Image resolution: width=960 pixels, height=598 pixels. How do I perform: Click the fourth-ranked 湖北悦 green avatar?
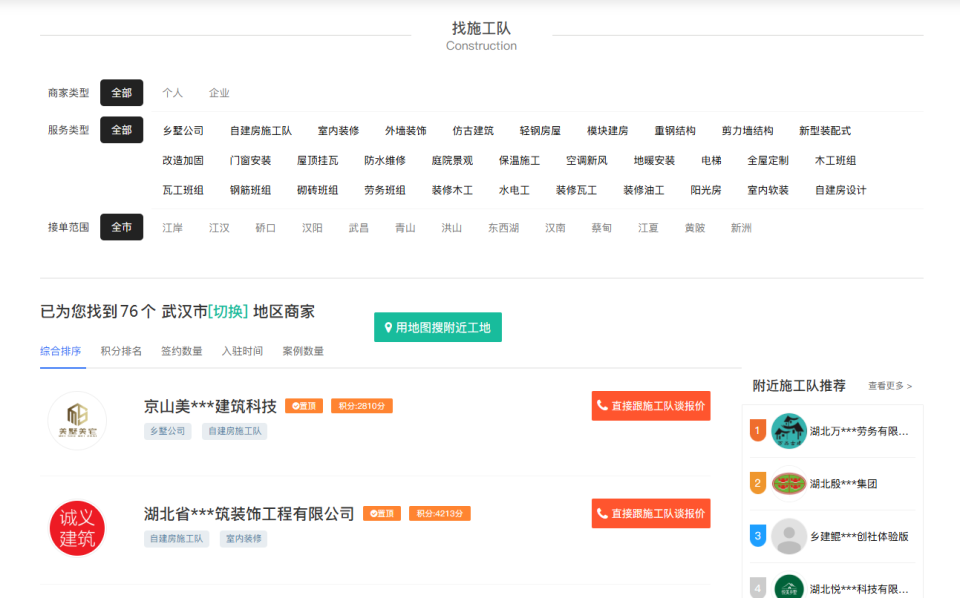pos(788,587)
